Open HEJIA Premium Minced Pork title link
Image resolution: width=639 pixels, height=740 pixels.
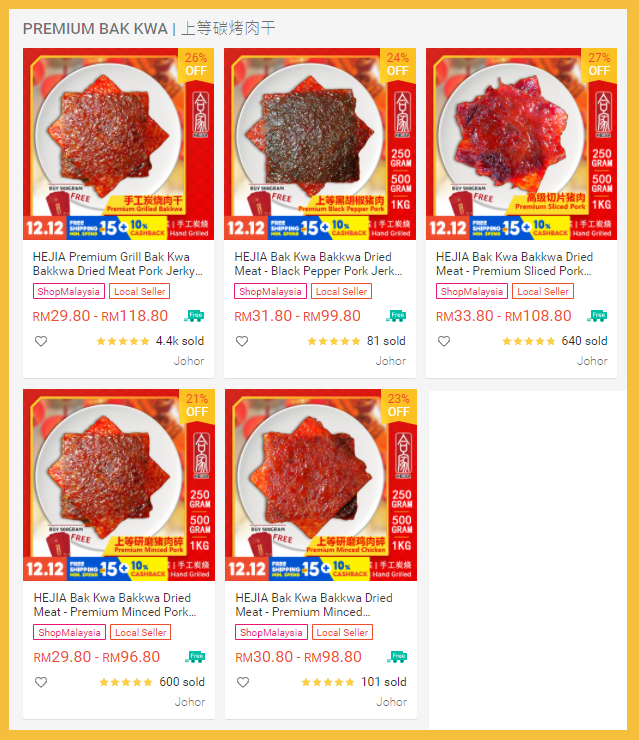pos(115,605)
